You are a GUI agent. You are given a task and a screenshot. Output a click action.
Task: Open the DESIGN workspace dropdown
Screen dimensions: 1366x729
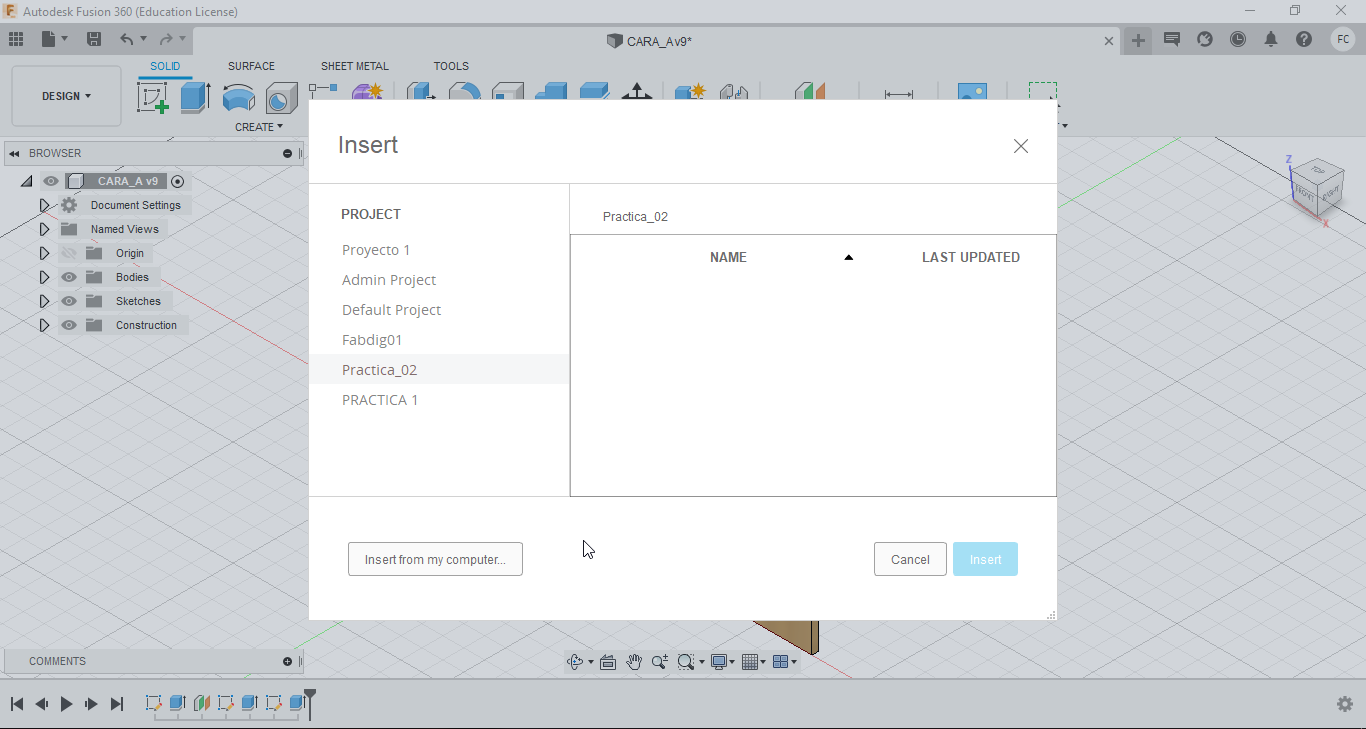coord(66,96)
